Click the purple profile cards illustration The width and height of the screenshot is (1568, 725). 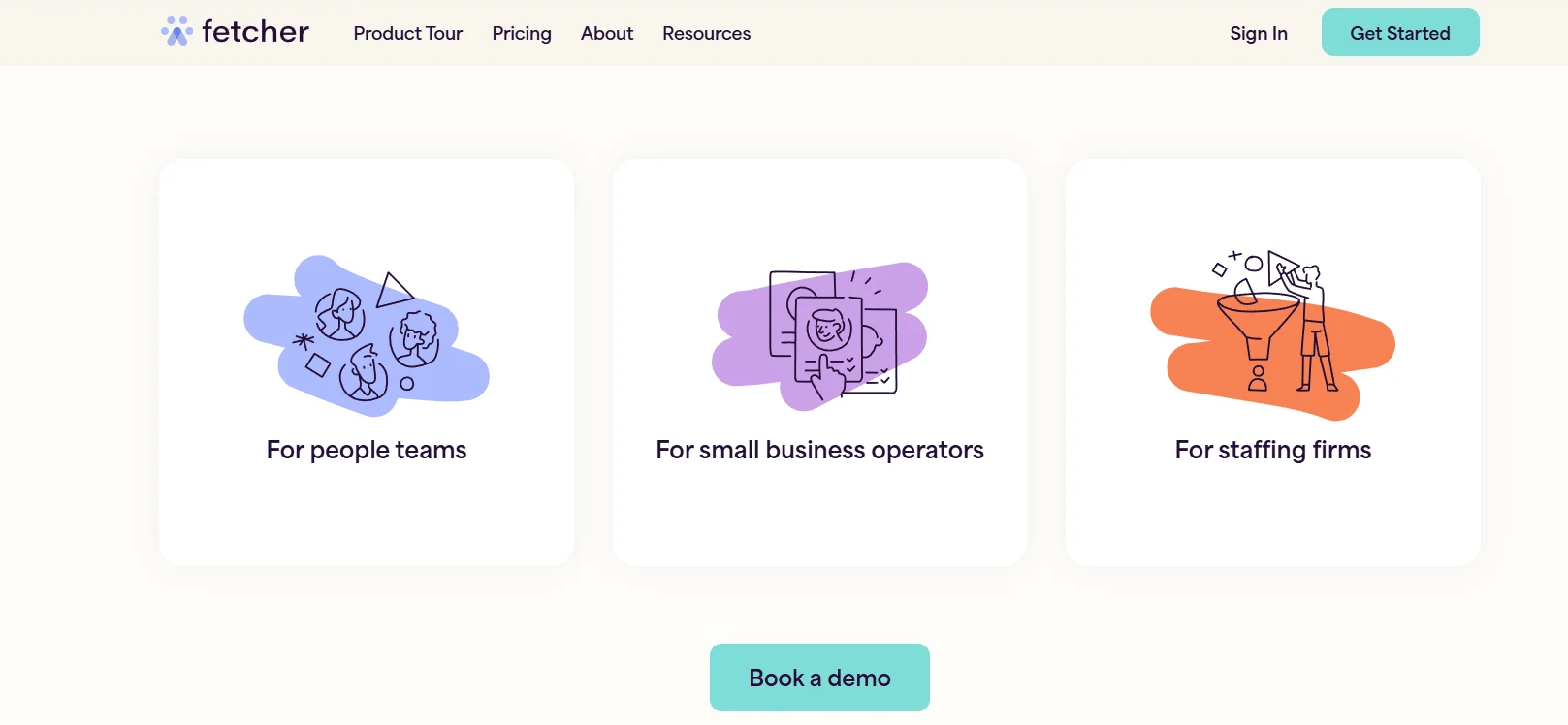point(819,334)
